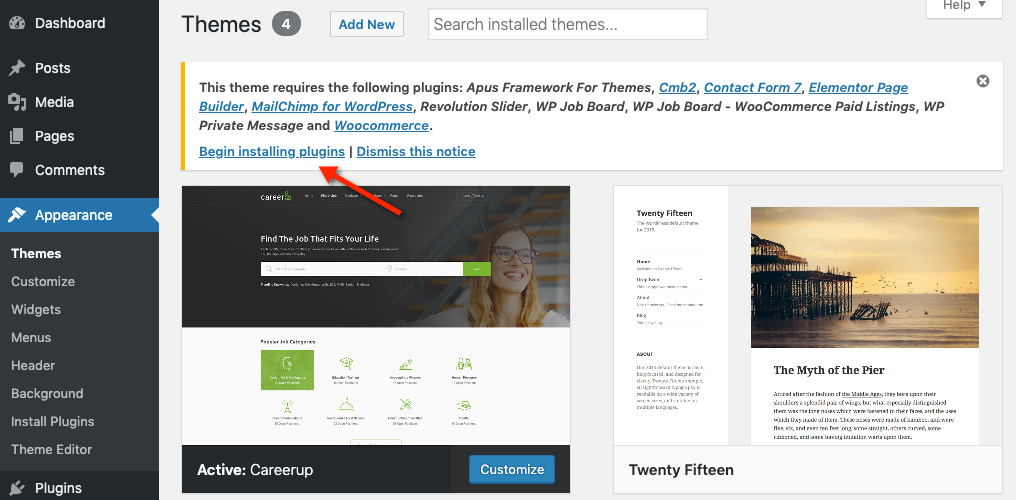The width and height of the screenshot is (1016, 500).
Task: Expand the Help dropdown tab
Action: click(x=964, y=6)
